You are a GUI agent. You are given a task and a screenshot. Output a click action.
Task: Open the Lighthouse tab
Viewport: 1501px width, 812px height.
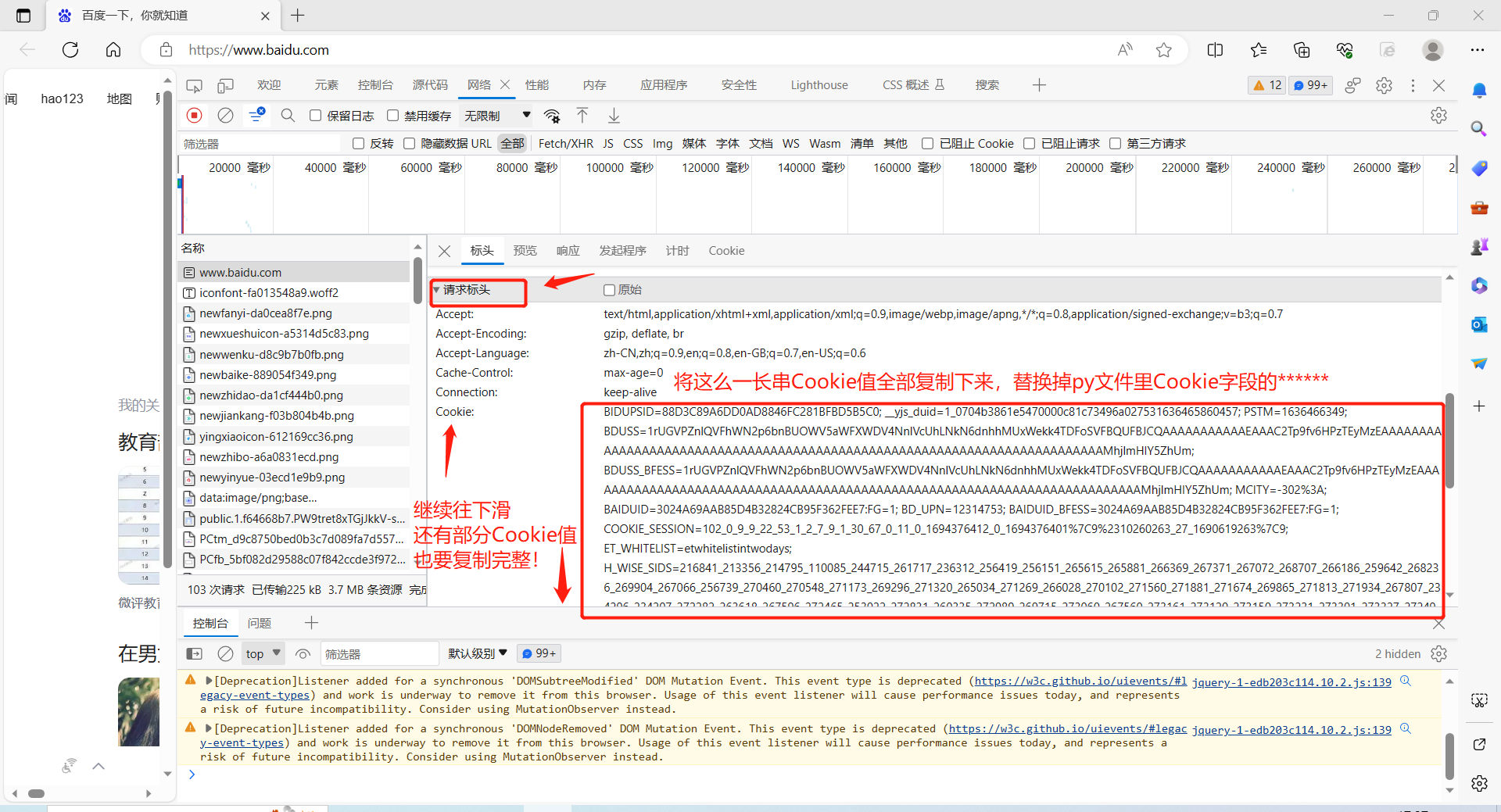pos(819,85)
